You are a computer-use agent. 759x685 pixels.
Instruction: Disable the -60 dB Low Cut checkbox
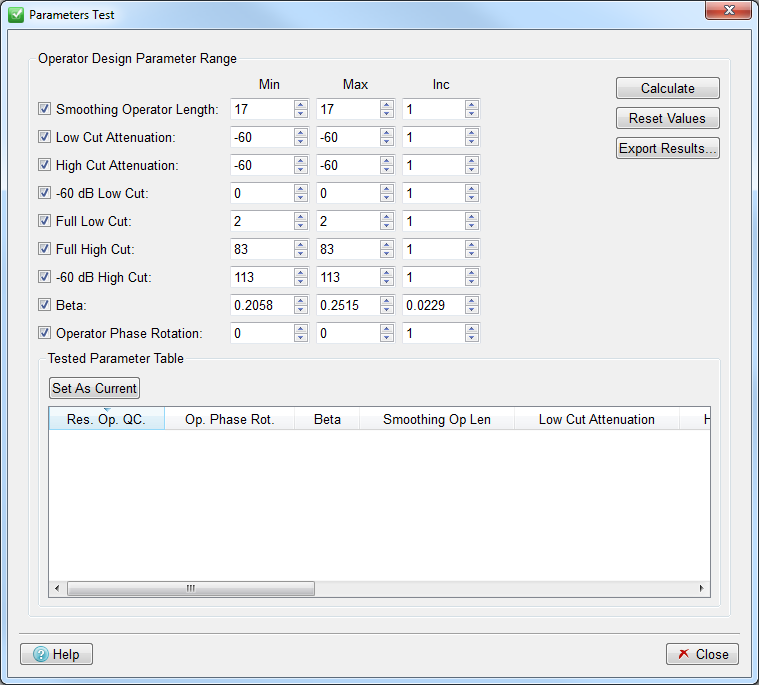(44, 193)
